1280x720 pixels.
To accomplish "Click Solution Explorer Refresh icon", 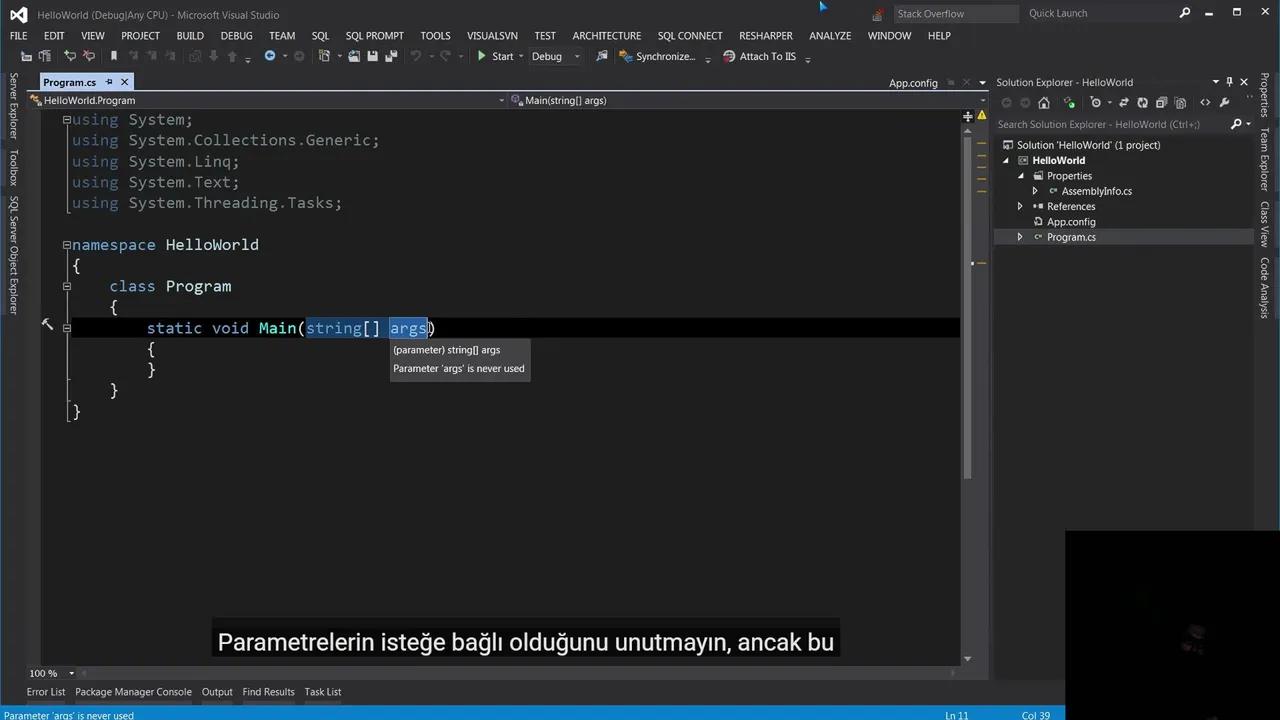I will click(x=1142, y=102).
